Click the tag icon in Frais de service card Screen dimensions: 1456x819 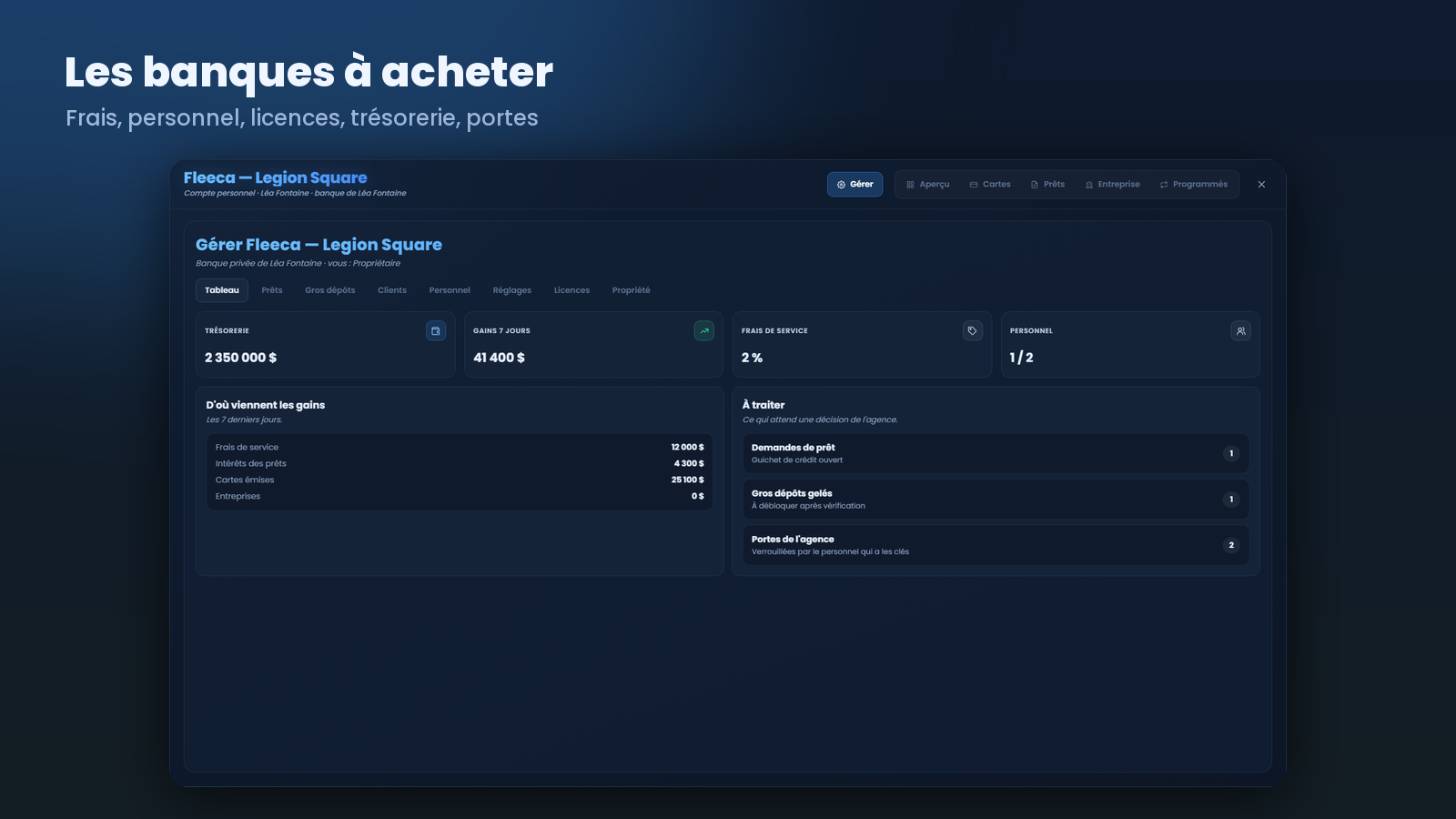(x=973, y=331)
